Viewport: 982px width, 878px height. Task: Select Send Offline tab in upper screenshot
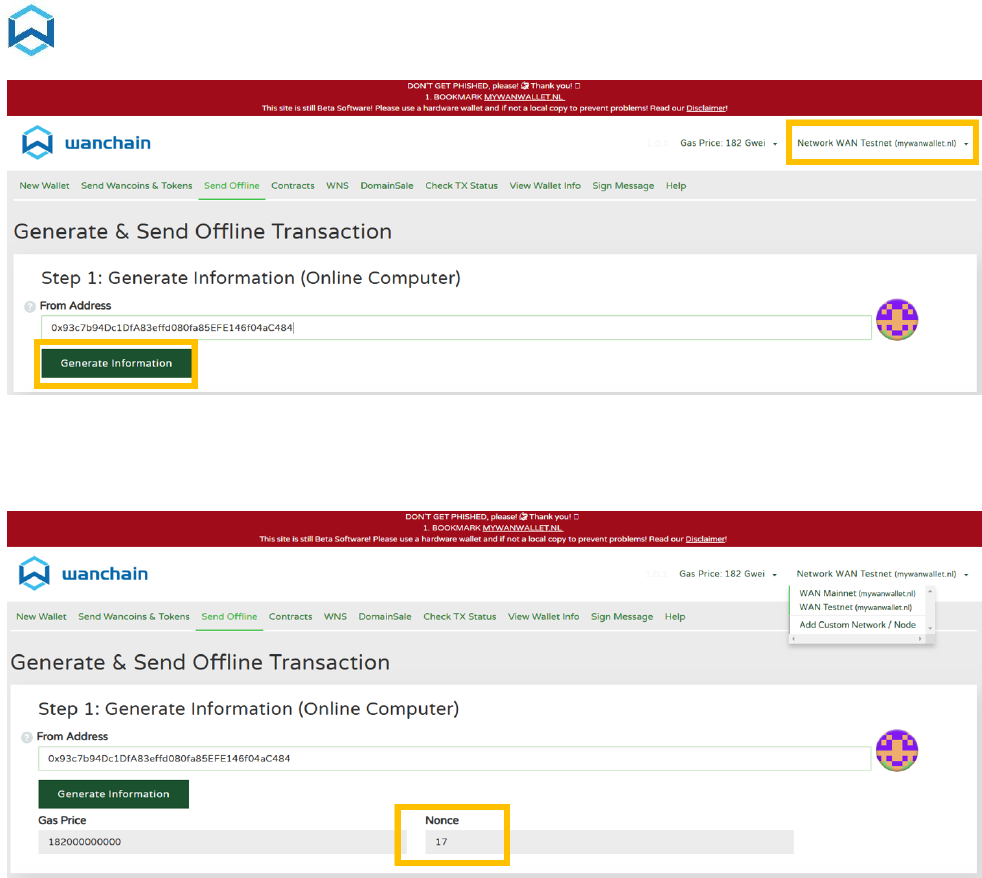coord(232,186)
